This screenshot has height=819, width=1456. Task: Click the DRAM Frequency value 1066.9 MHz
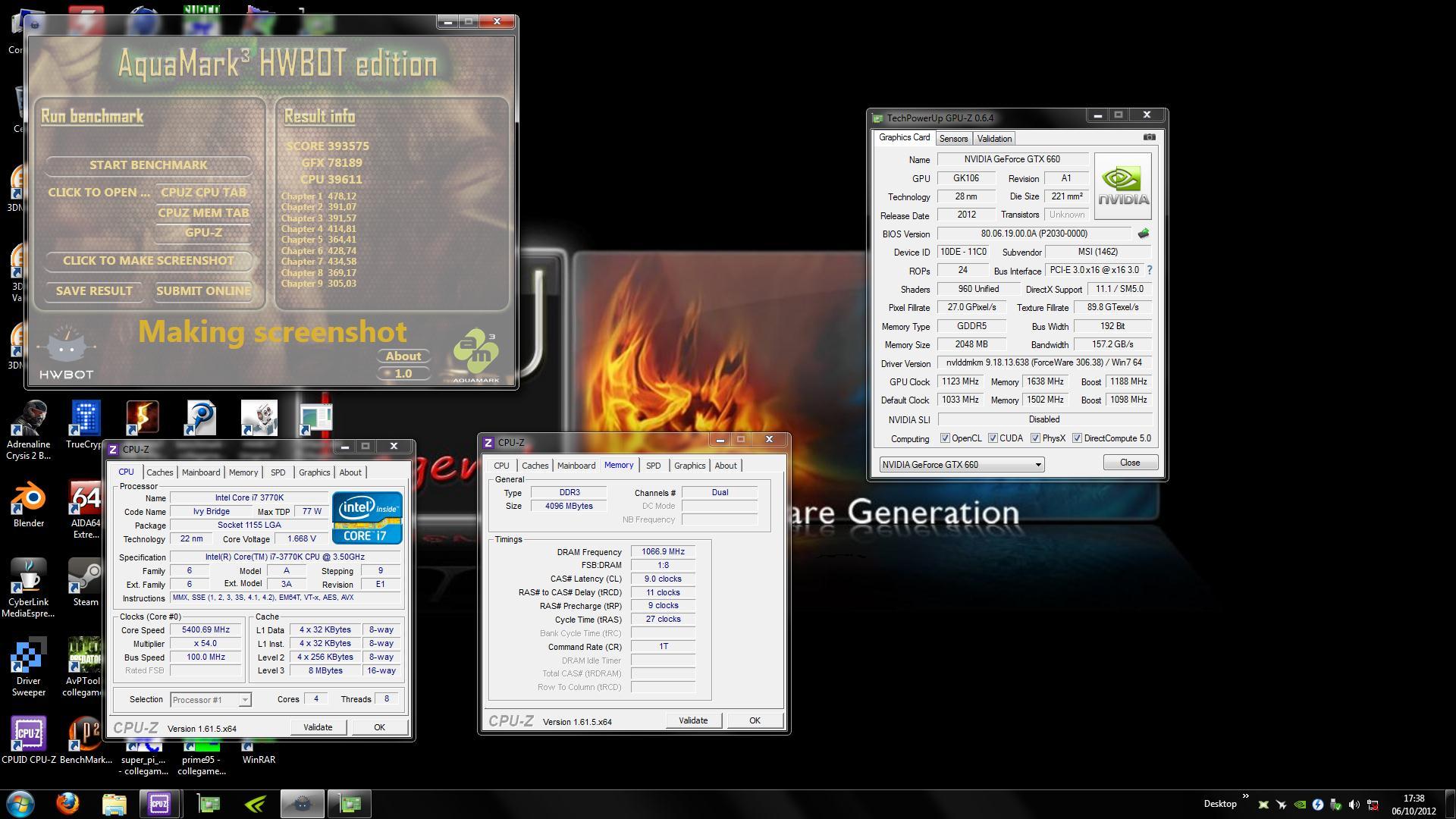tap(663, 552)
